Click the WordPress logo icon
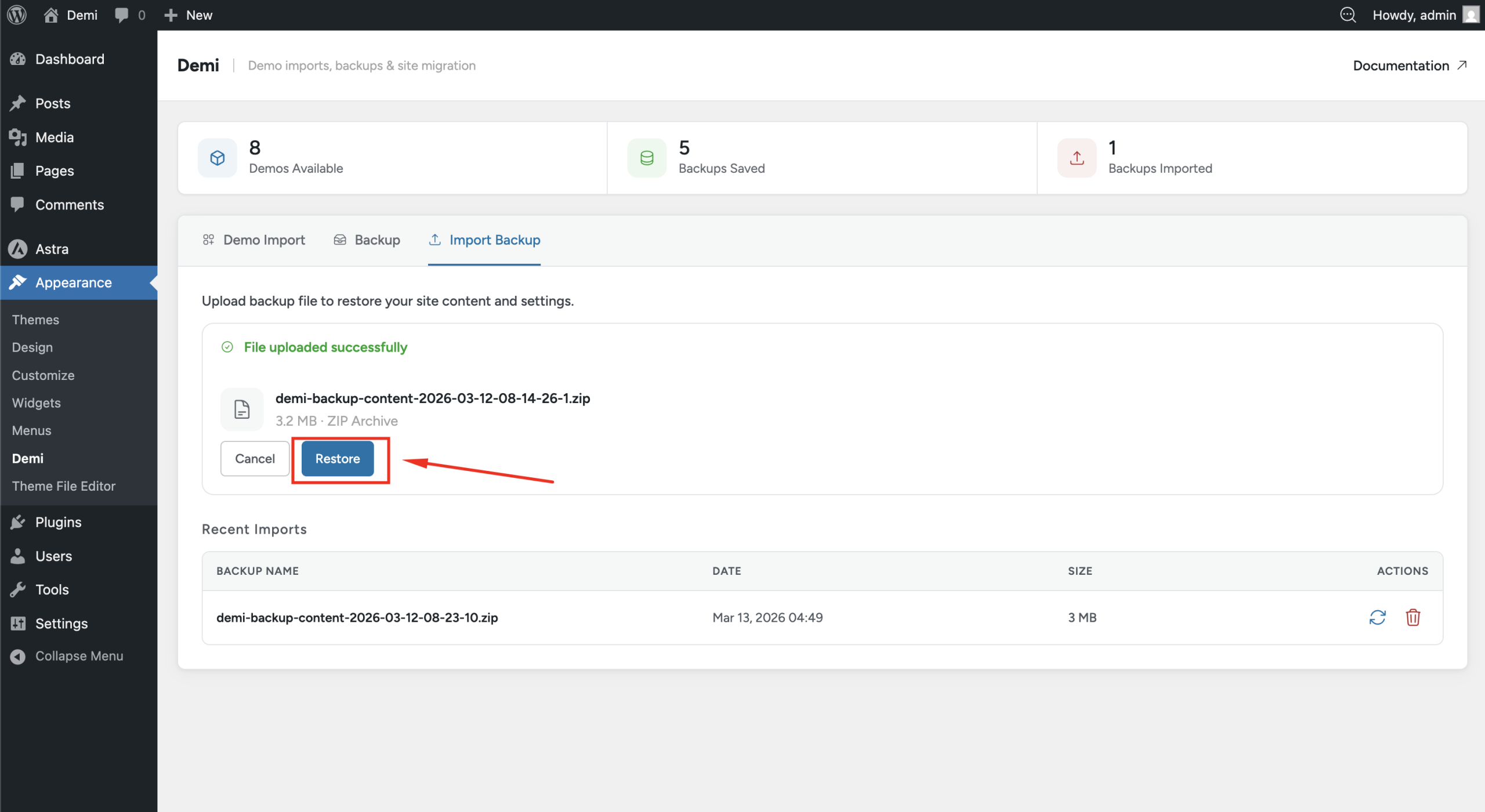This screenshot has height=812, width=1485. coord(17,15)
